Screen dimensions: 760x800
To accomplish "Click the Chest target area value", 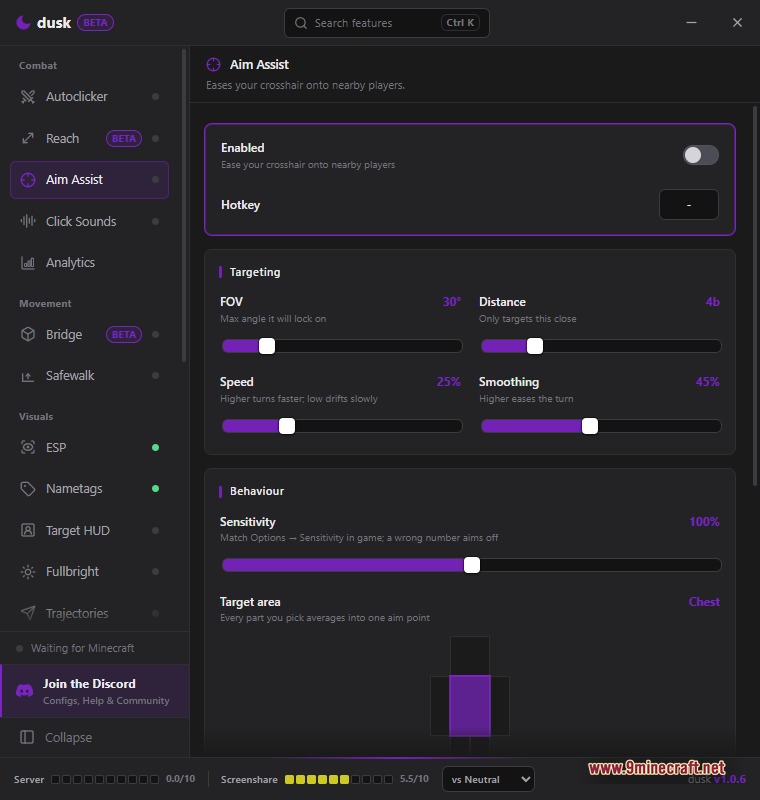I will pyautogui.click(x=704, y=602).
